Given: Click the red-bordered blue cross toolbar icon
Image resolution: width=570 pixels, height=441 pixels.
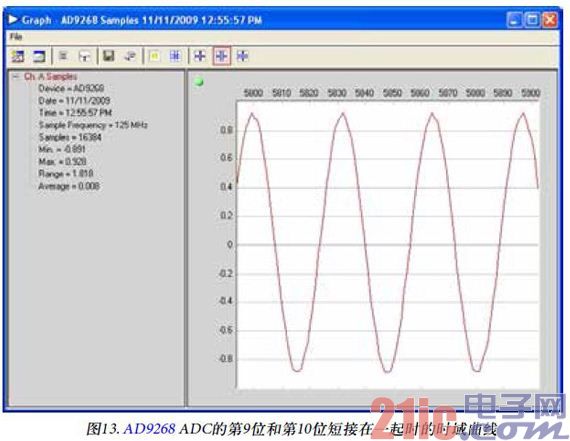Looking at the screenshot, I should (221, 56).
